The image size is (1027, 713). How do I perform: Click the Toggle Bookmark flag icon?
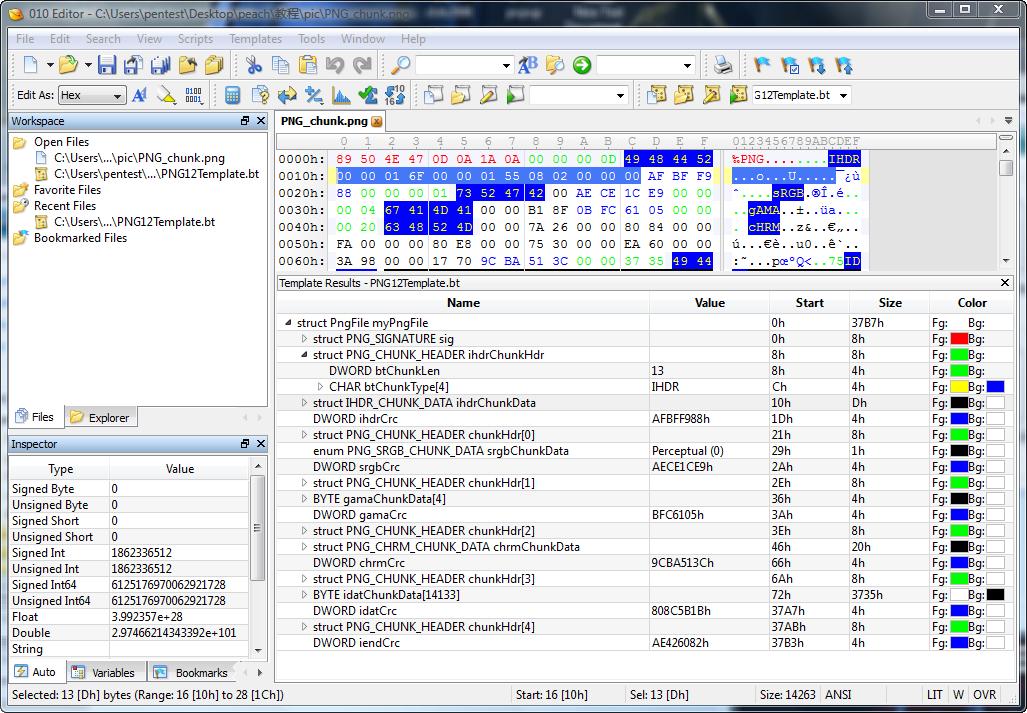[x=762, y=66]
